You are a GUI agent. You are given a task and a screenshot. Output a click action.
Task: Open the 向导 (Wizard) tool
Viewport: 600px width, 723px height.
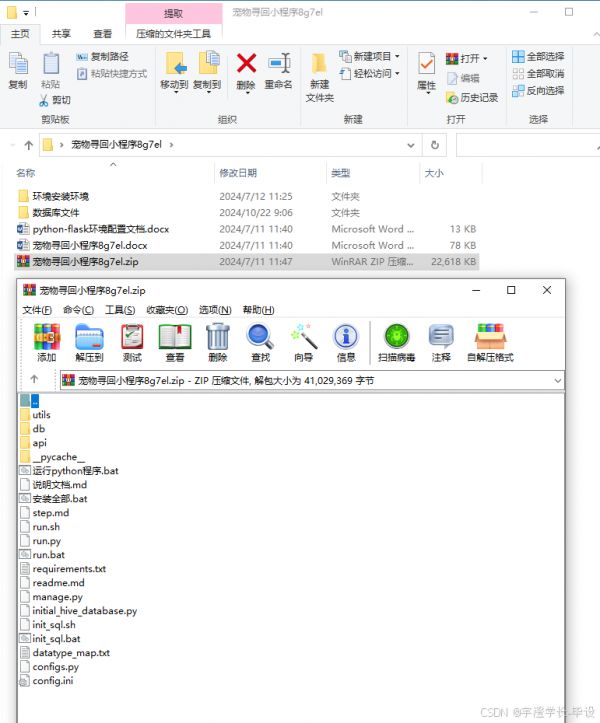point(303,342)
